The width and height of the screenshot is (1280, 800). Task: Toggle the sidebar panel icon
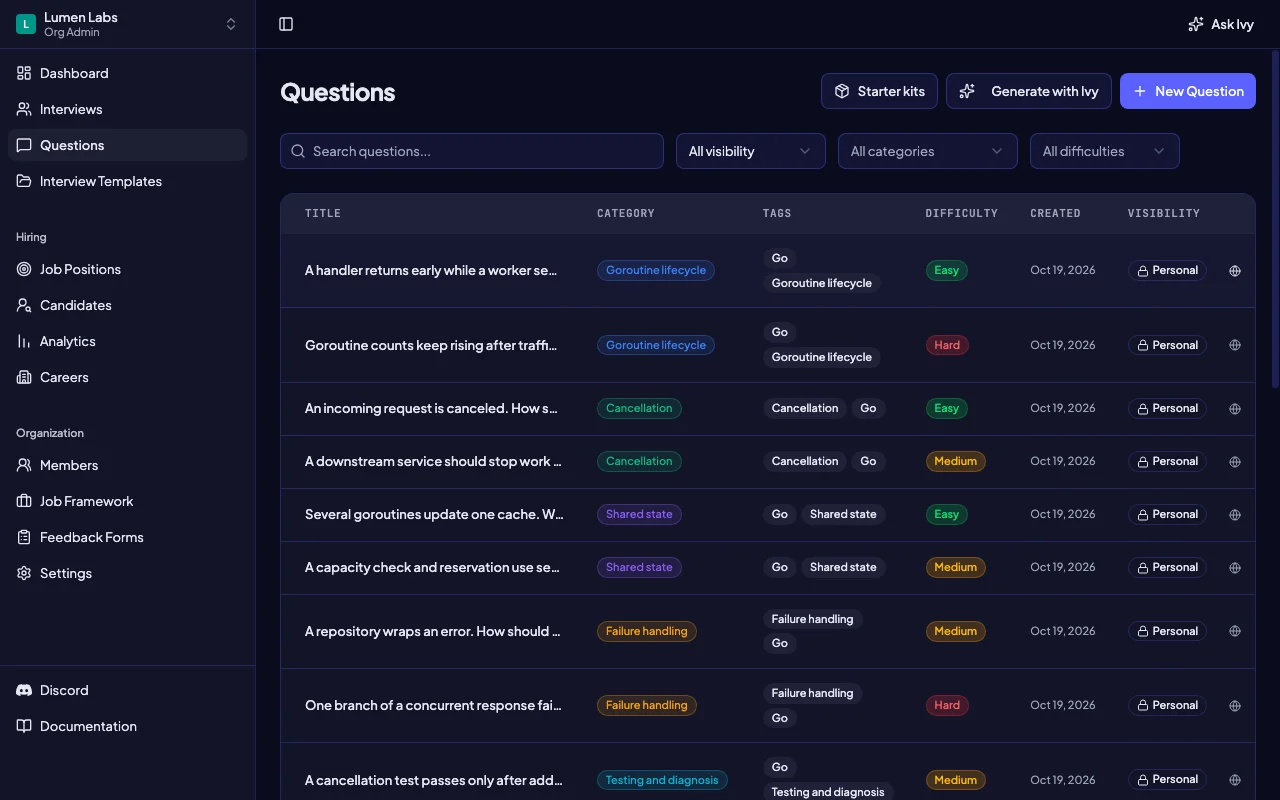(x=286, y=24)
